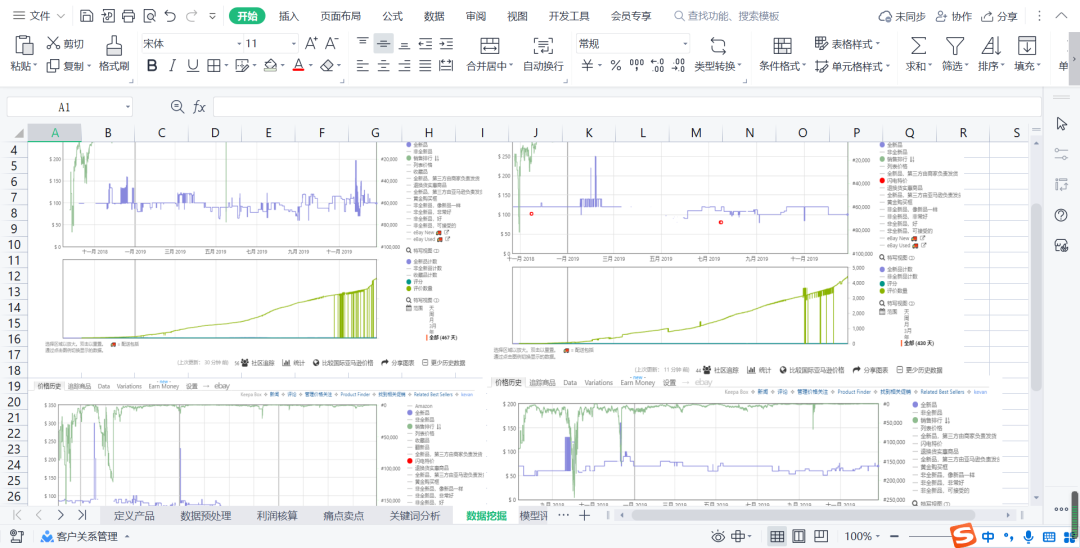This screenshot has width=1080, height=548.
Task: Open the font name dropdown (宋体)
Action: 239,43
